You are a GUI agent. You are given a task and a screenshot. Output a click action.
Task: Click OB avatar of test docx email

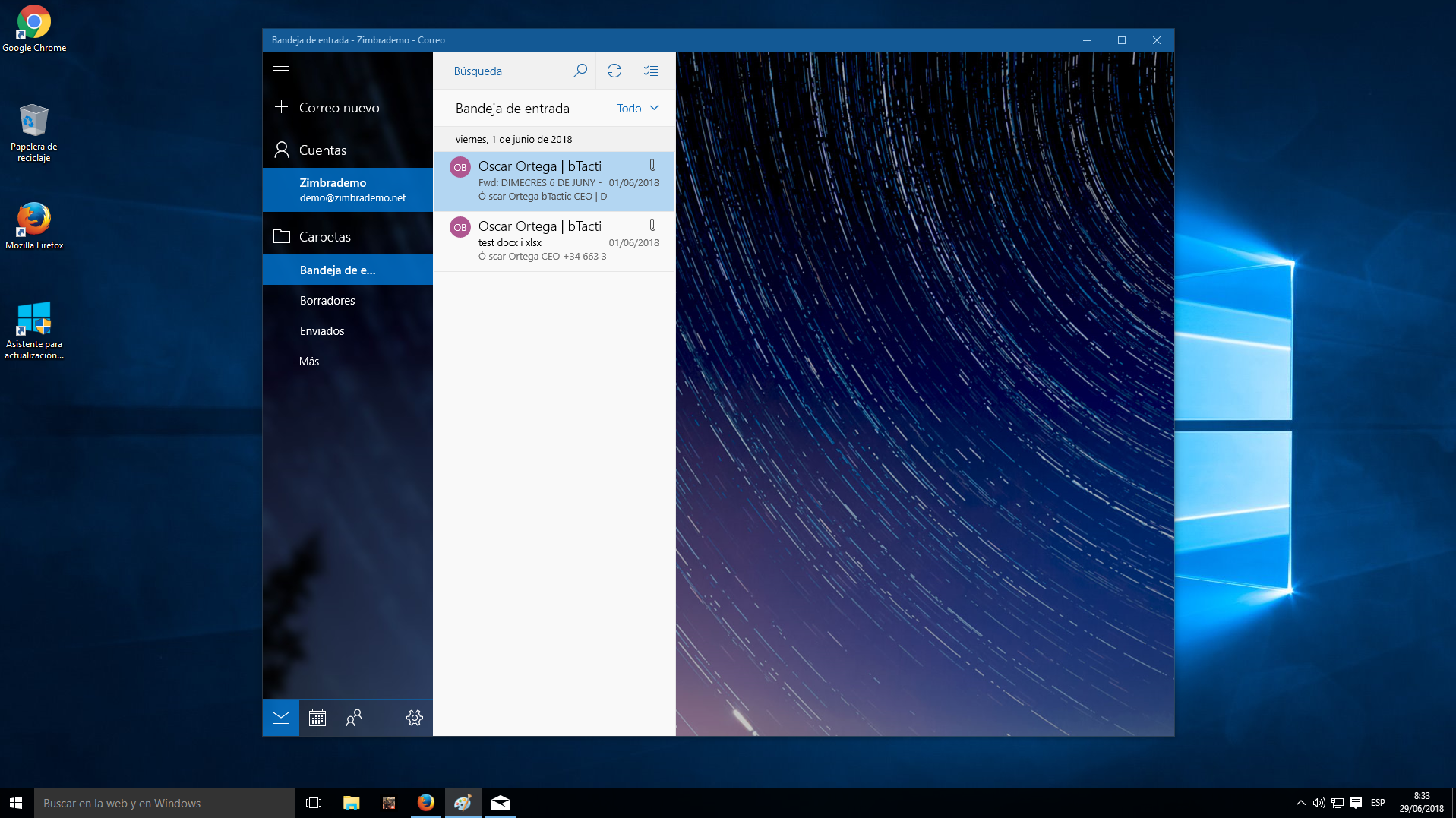[460, 227]
